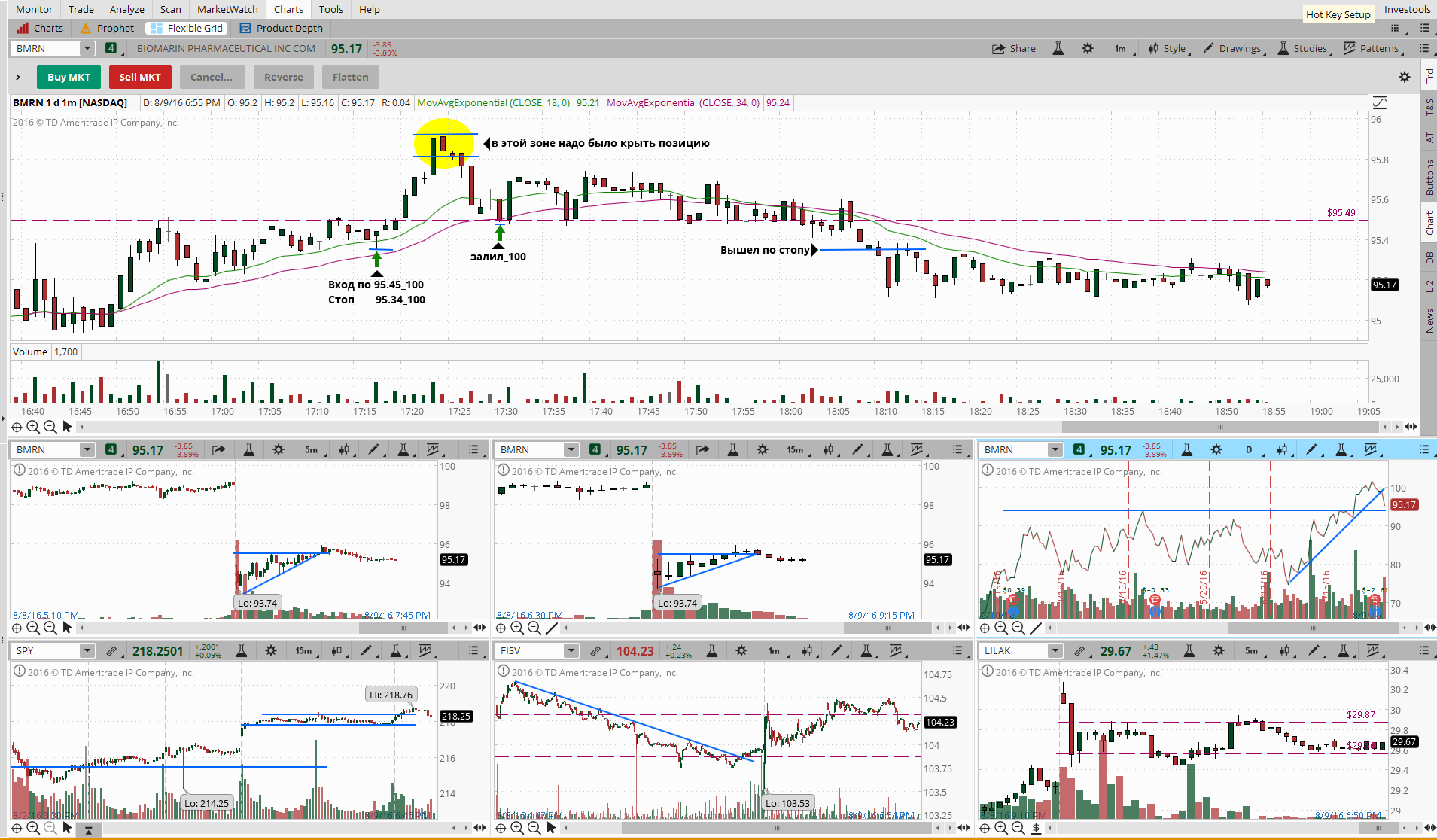Image resolution: width=1437 pixels, height=840 pixels.
Task: Click the main chart horizontal scrollbar thumb
Action: pyautogui.click(x=1219, y=427)
